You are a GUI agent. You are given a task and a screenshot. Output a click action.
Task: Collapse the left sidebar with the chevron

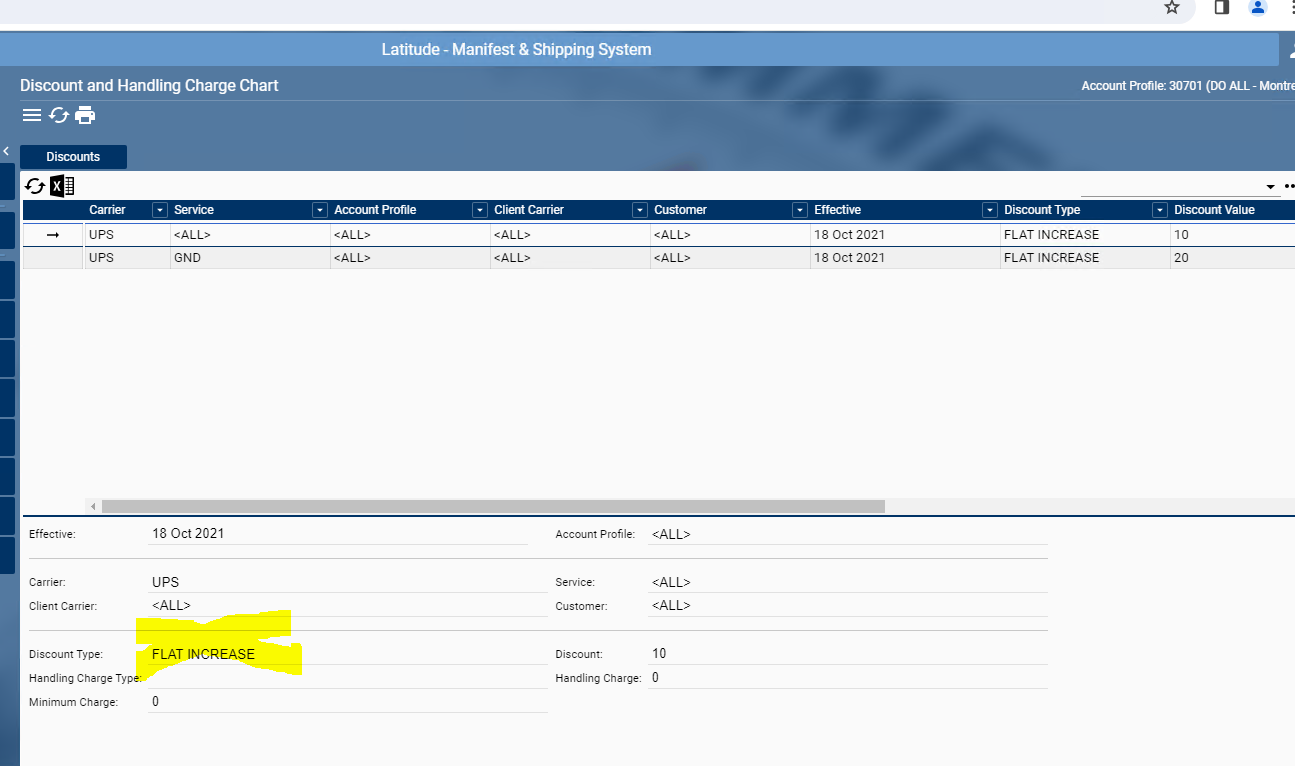click(6, 151)
